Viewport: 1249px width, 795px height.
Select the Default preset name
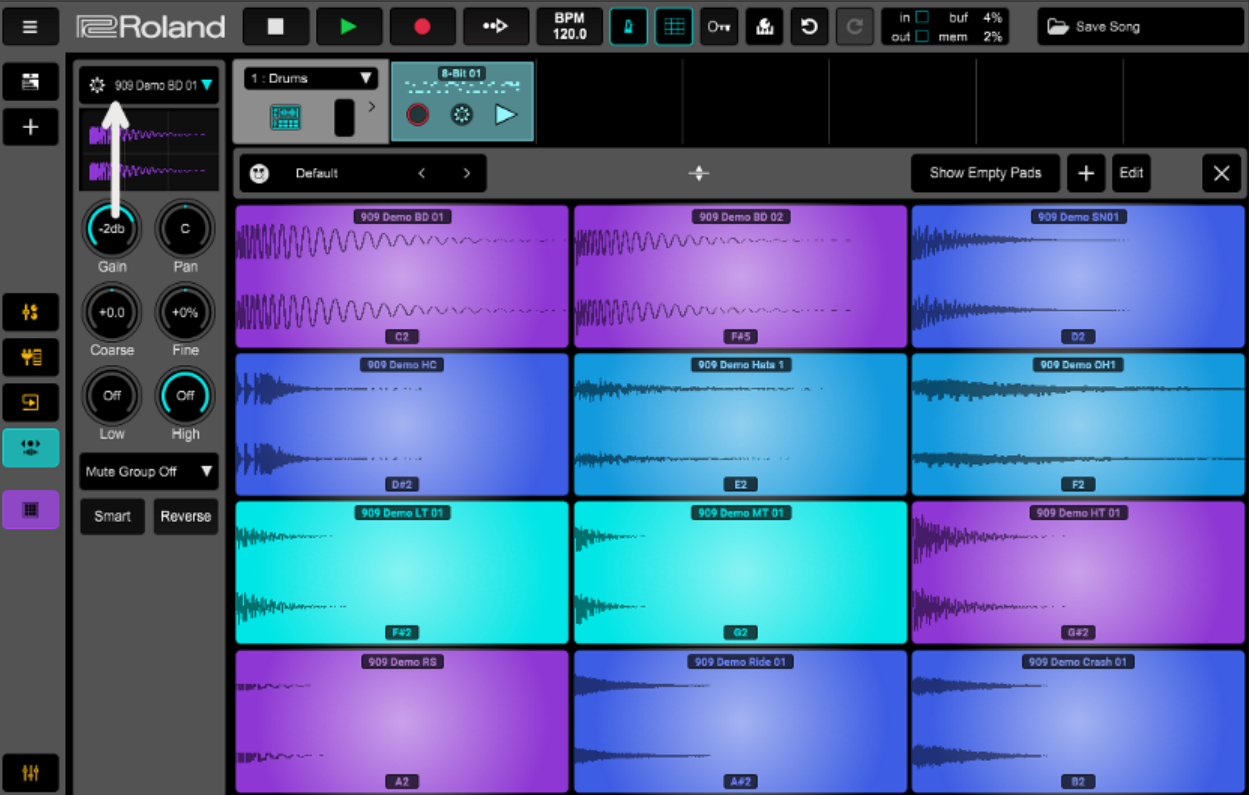pyautogui.click(x=317, y=173)
